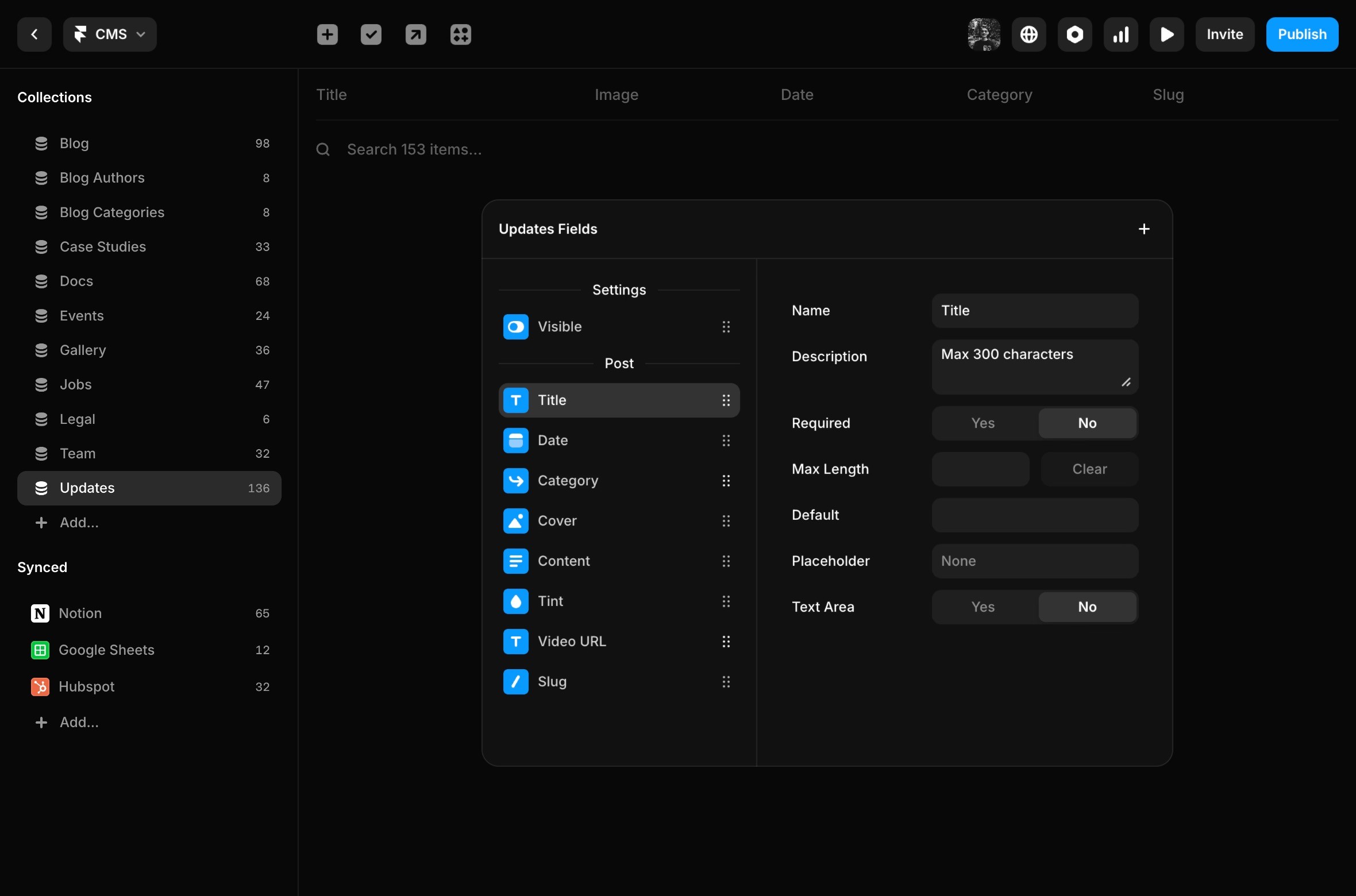Set Text Area option to Yes
Screen dimensions: 1356x896
[x=983, y=607]
